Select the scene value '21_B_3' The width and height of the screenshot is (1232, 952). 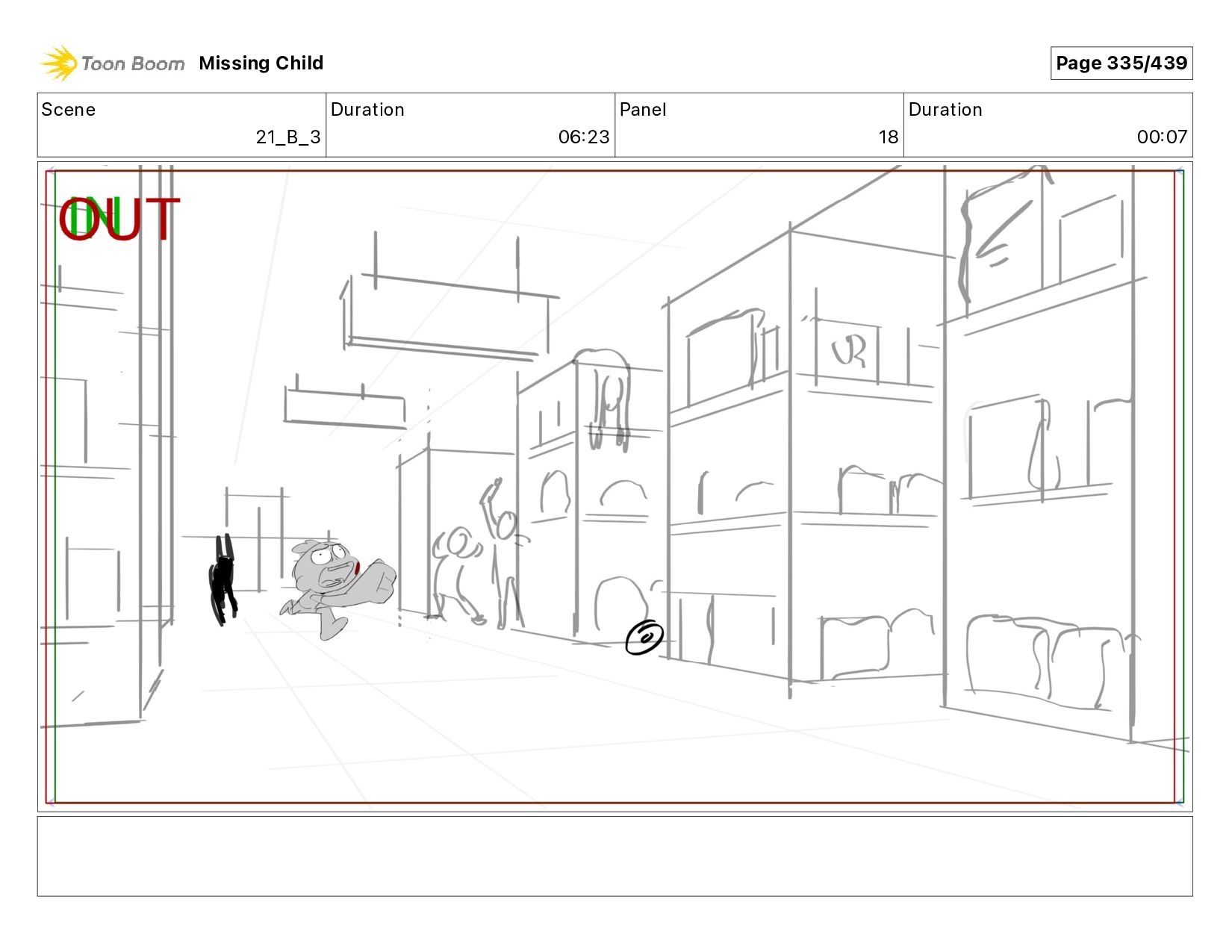point(288,137)
